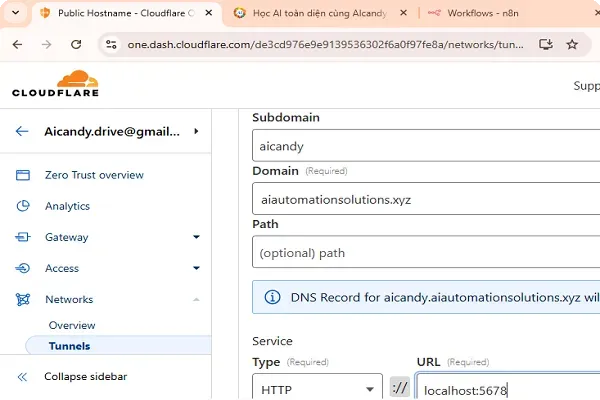Open Networks Overview sub-item
Screen dimensions: 600x400
72,325
